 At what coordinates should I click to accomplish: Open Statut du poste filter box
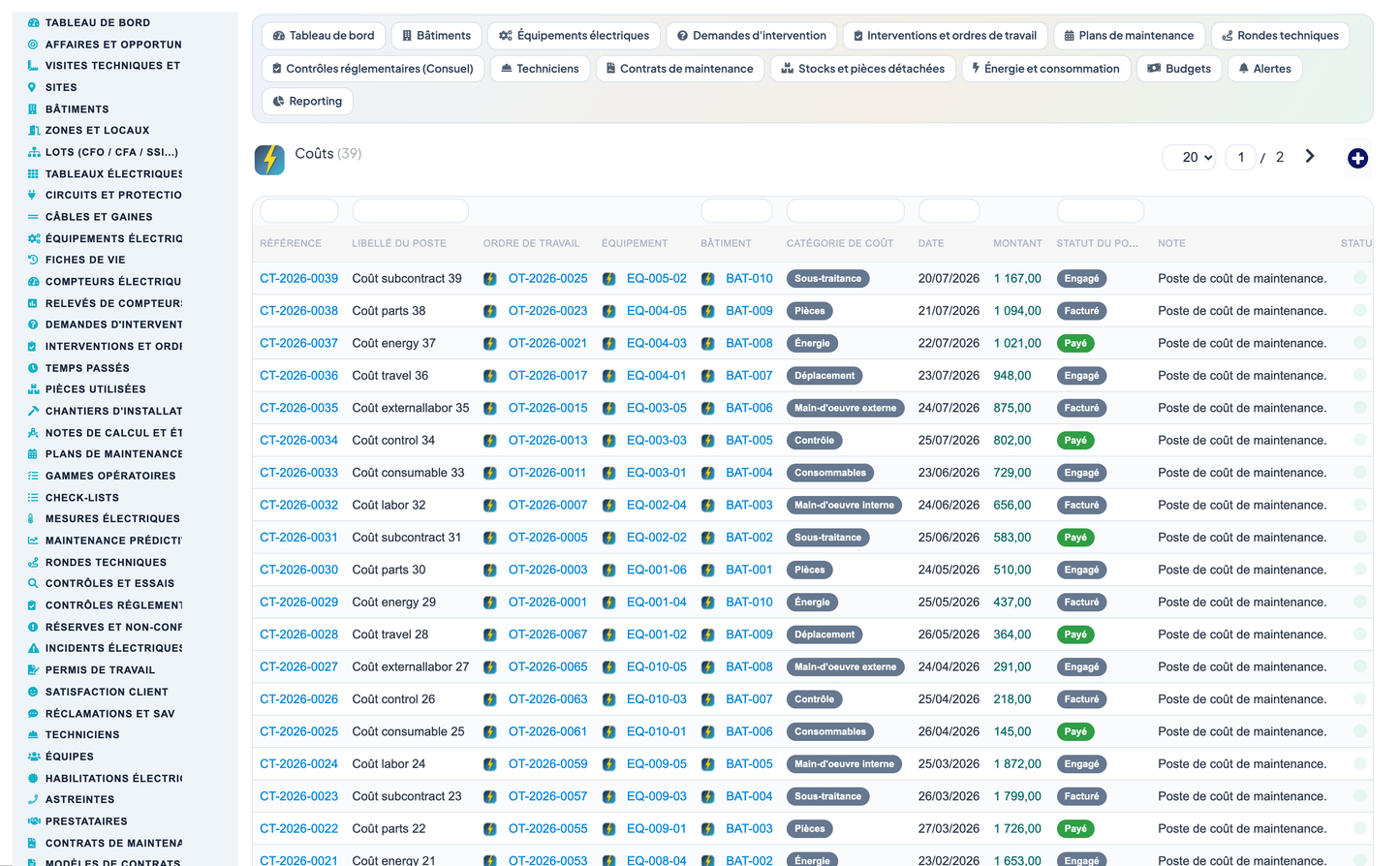click(x=1100, y=210)
